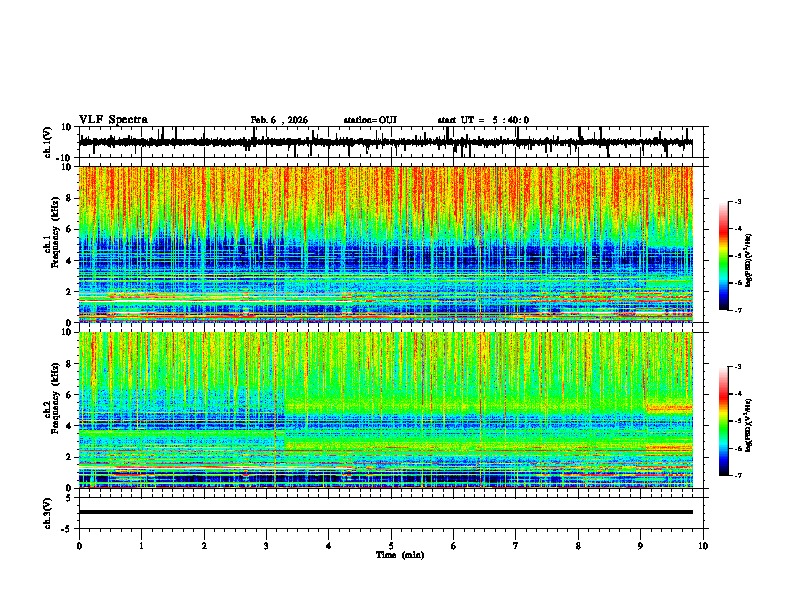Click the "start UT = 5:40:0" text
The image size is (792, 612).
tap(483, 120)
